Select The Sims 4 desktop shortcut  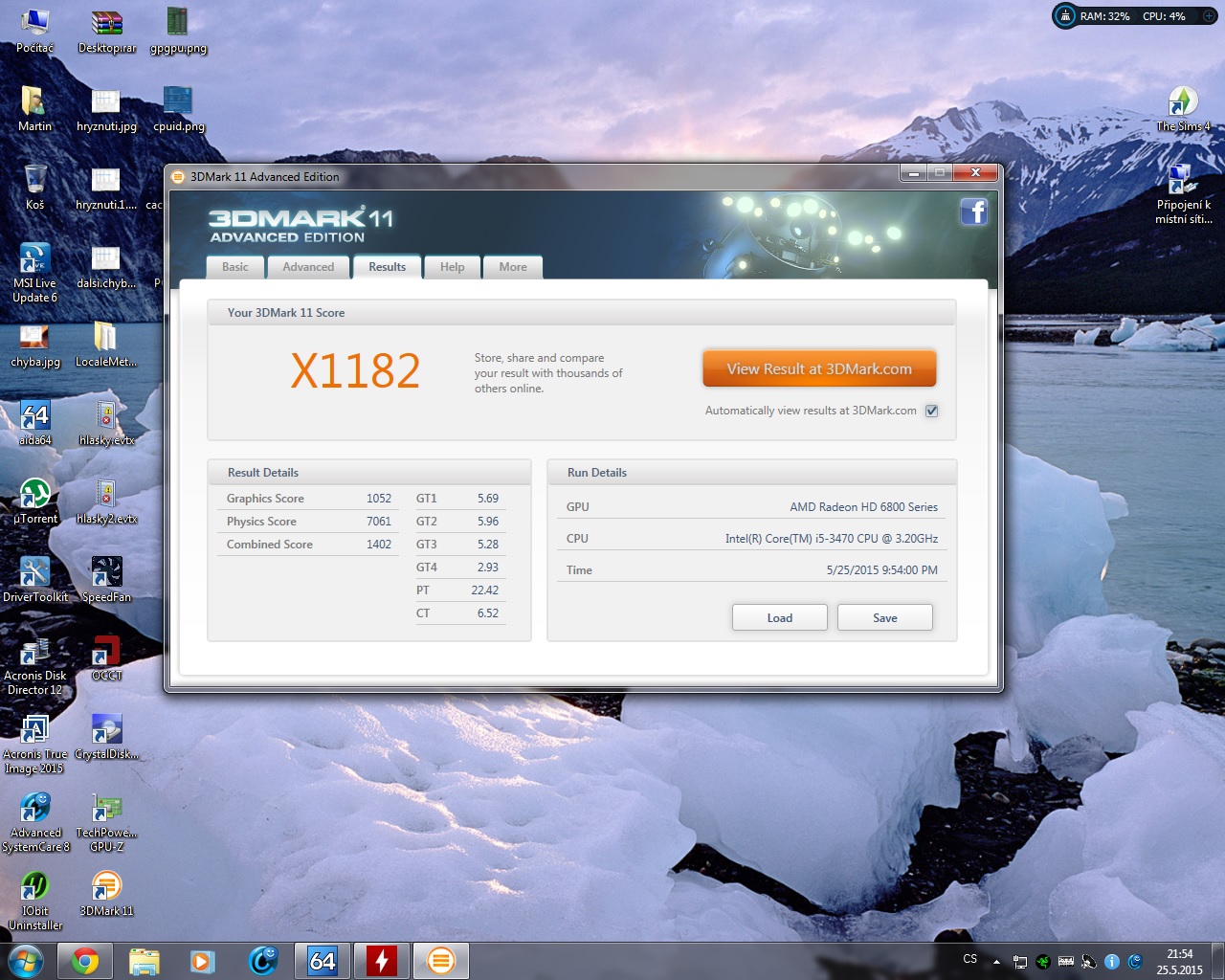(x=1184, y=109)
